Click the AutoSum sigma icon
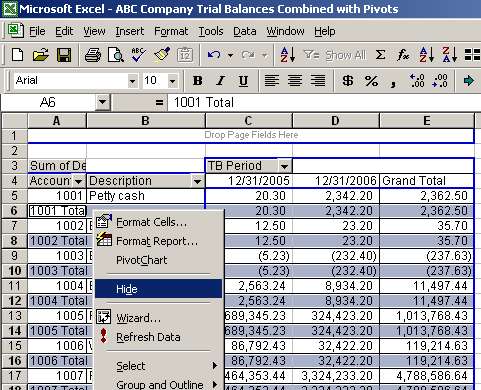This screenshot has width=481, height=390. point(380,55)
